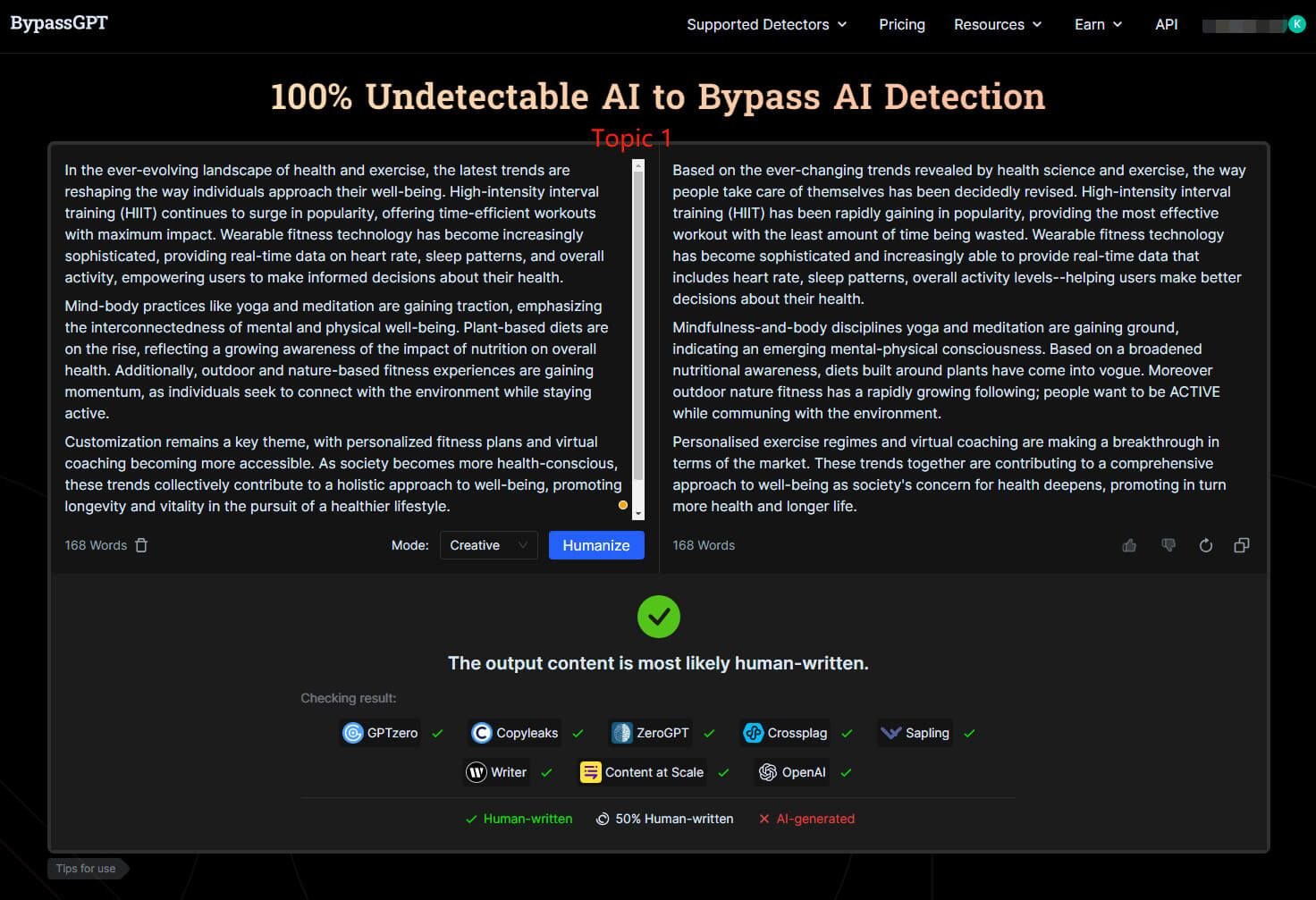
Task: Copy the humanized output text
Action: 1241,545
